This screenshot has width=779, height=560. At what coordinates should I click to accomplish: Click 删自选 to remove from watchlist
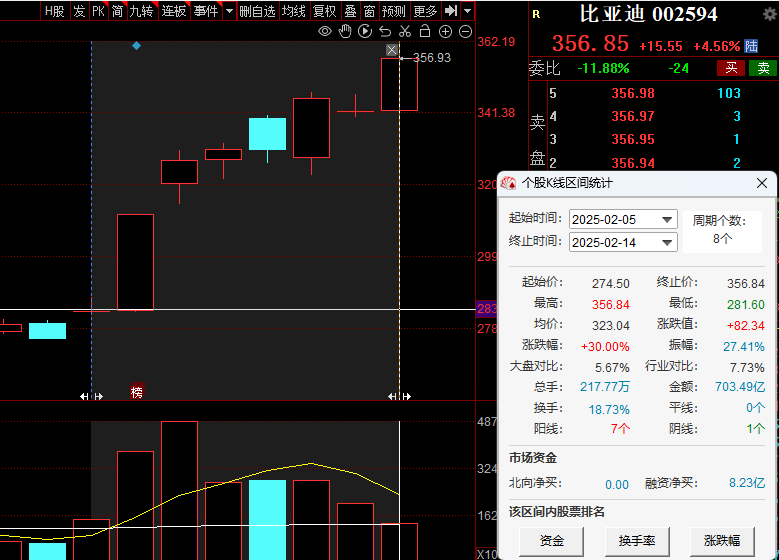click(x=257, y=11)
